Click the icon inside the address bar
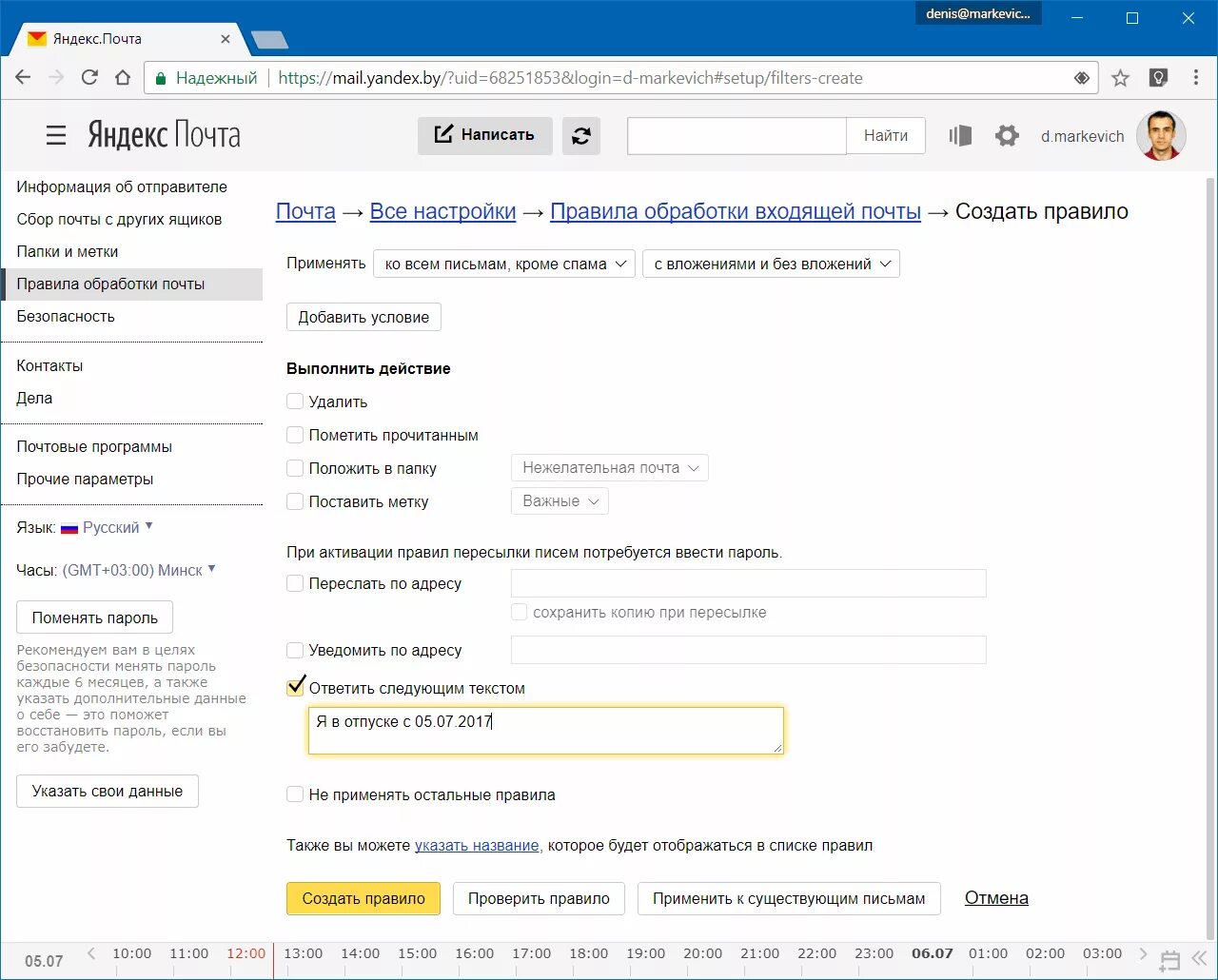The height and width of the screenshot is (980, 1218). pos(1082,78)
